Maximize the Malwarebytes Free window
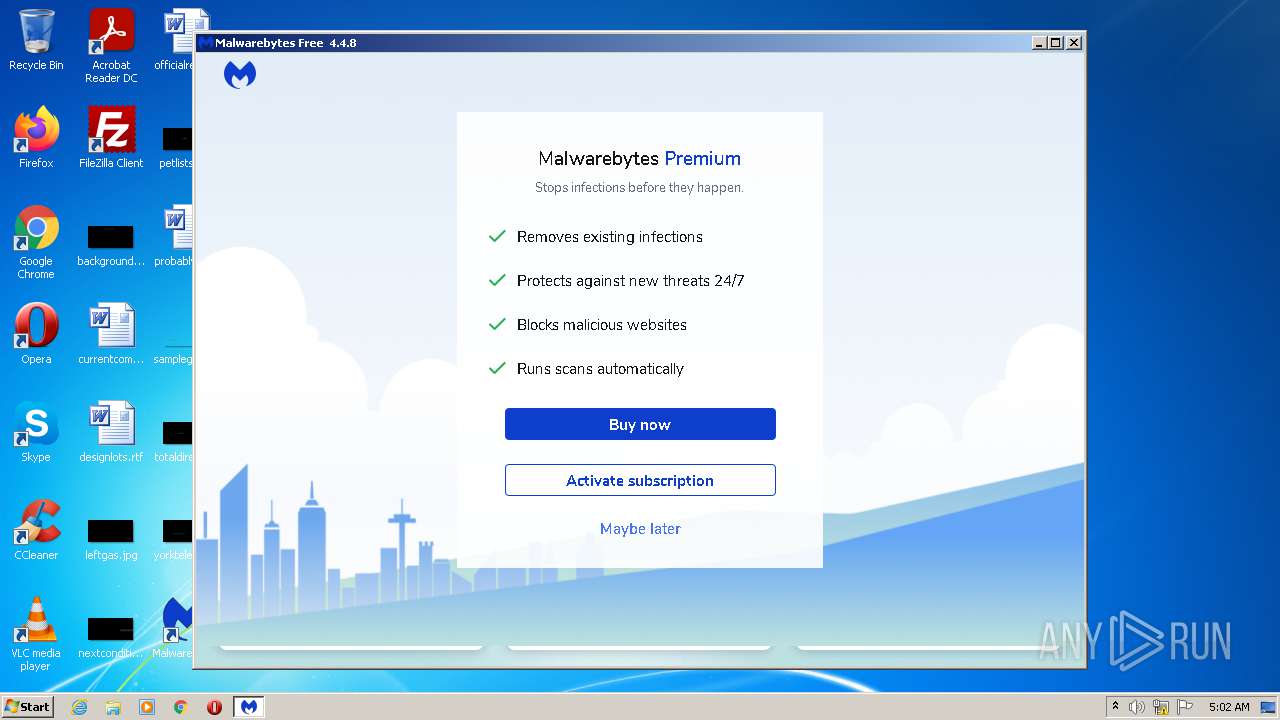The height and width of the screenshot is (720, 1280). click(1056, 43)
